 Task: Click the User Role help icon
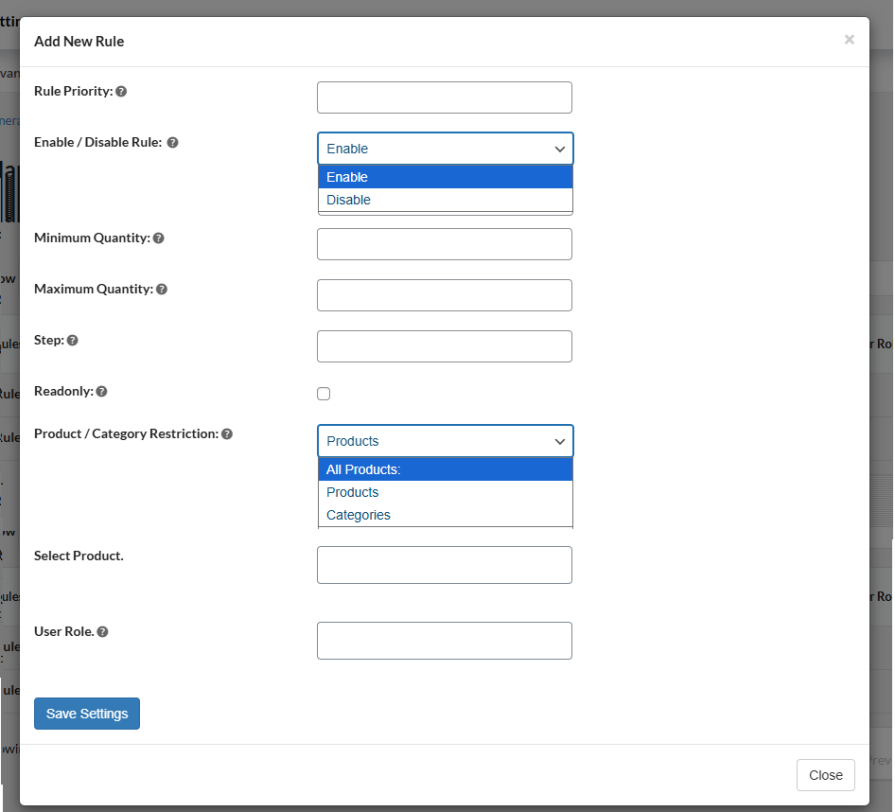[103, 631]
